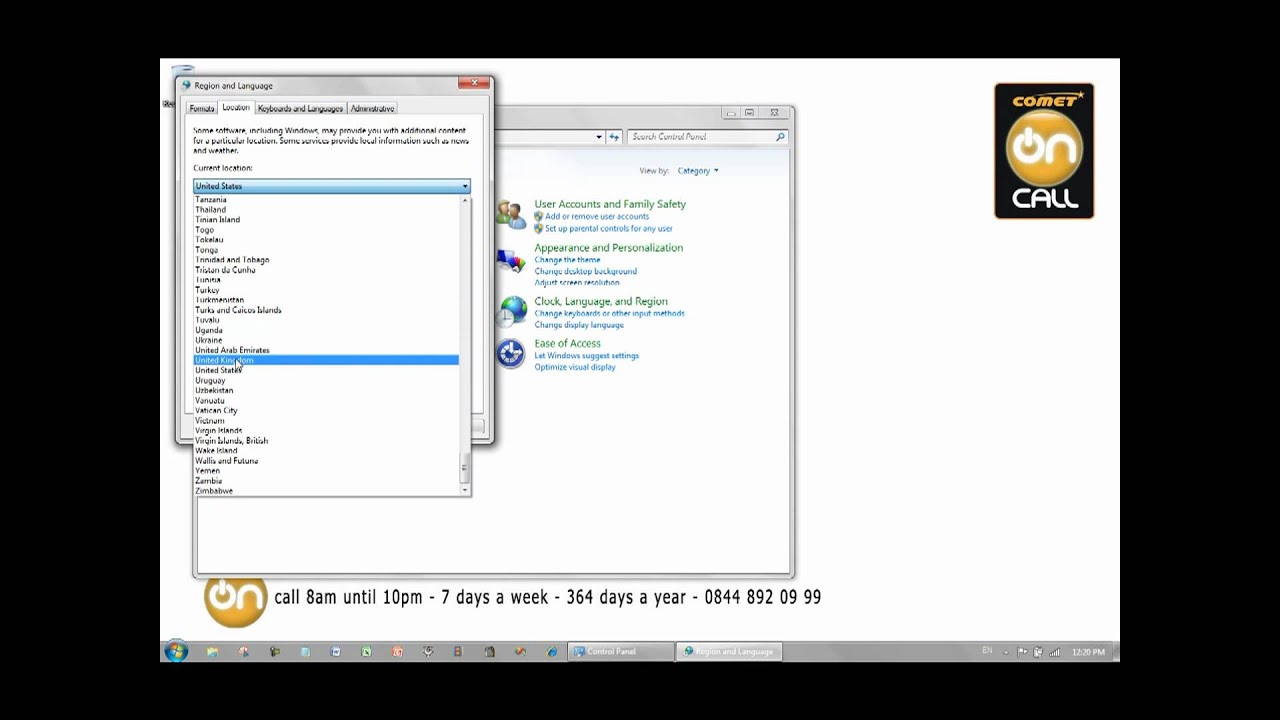This screenshot has height=720, width=1280.
Task: Switch to the Formats tab
Action: point(202,108)
